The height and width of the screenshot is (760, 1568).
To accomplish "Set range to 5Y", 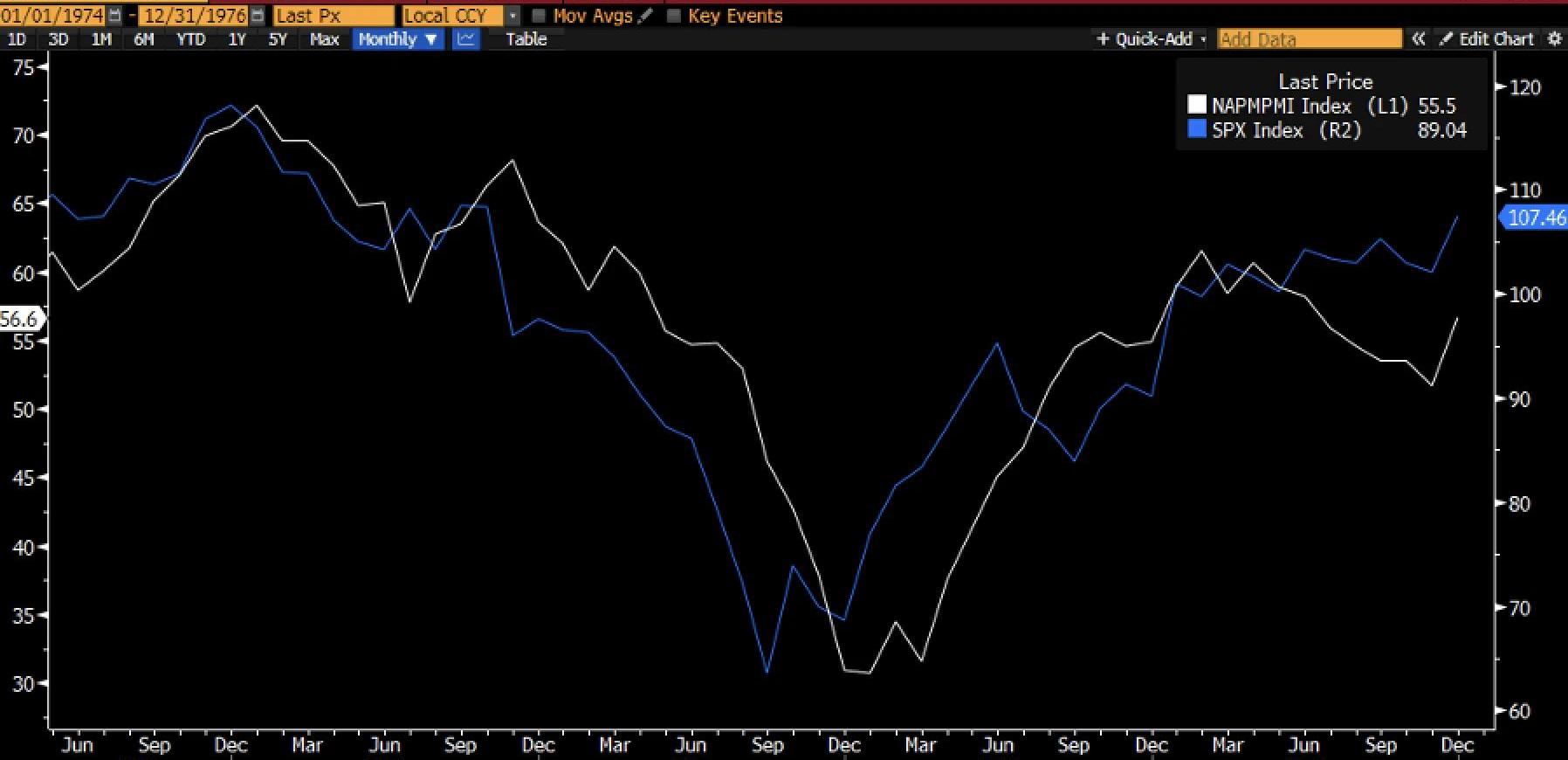I will click(x=278, y=39).
